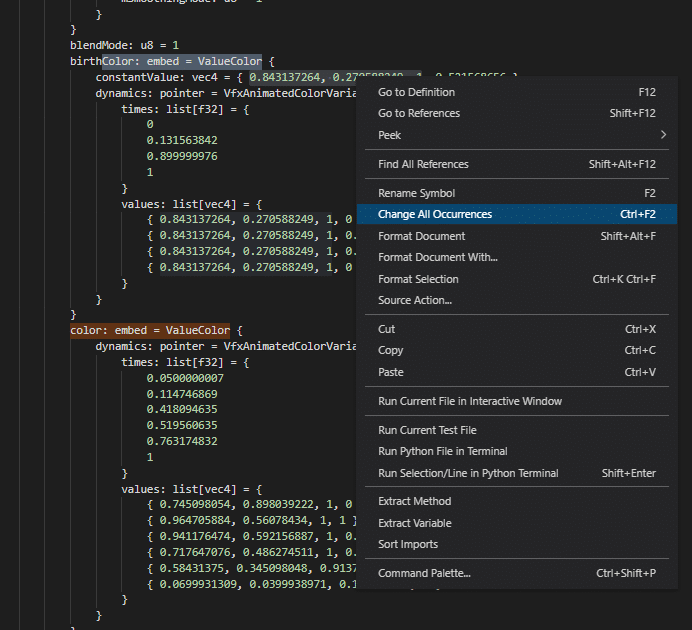Pick Rename Symbol from the menu

pyautogui.click(x=416, y=193)
